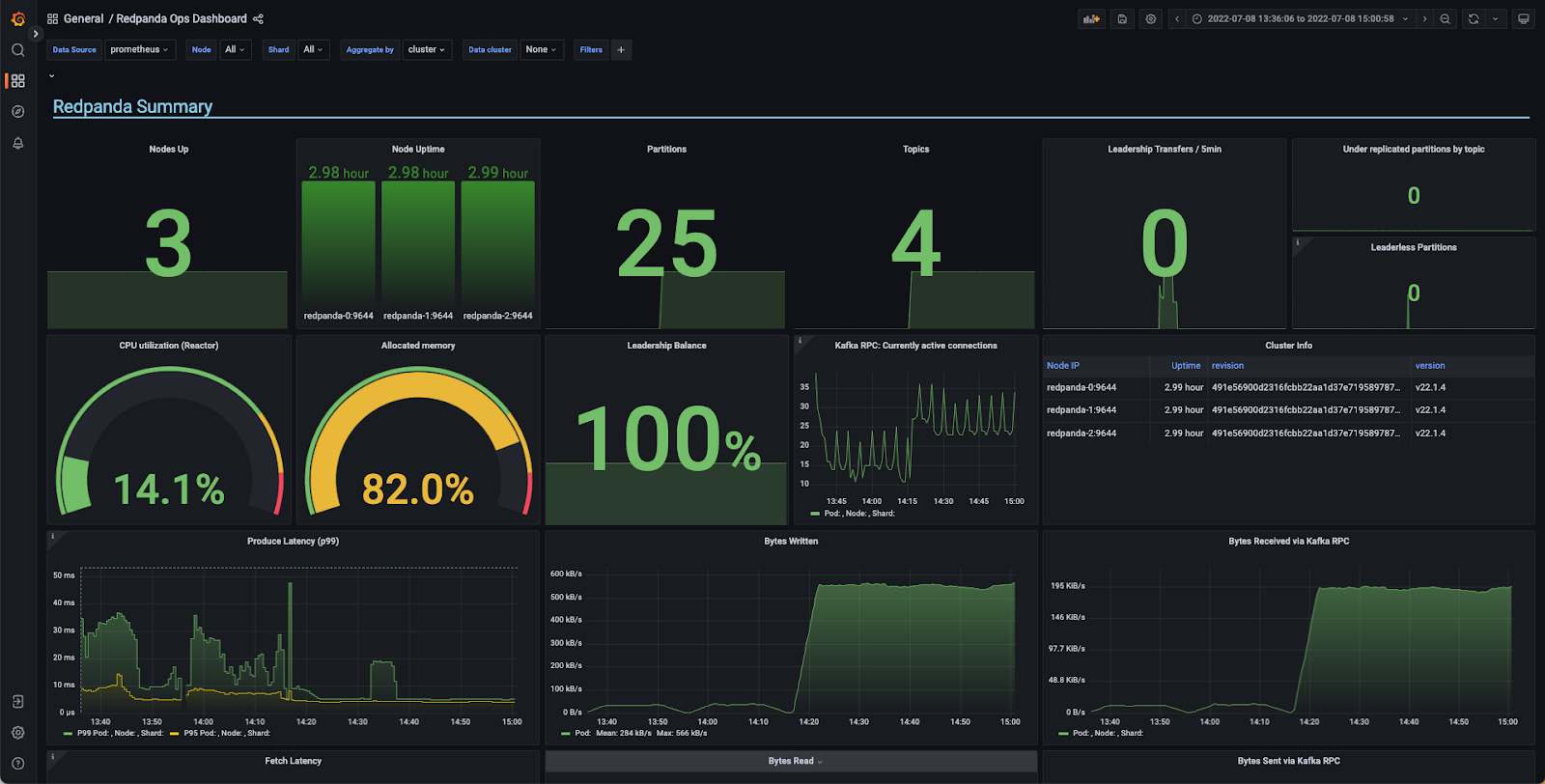Open the Dashboards icon in sidebar

pos(17,81)
